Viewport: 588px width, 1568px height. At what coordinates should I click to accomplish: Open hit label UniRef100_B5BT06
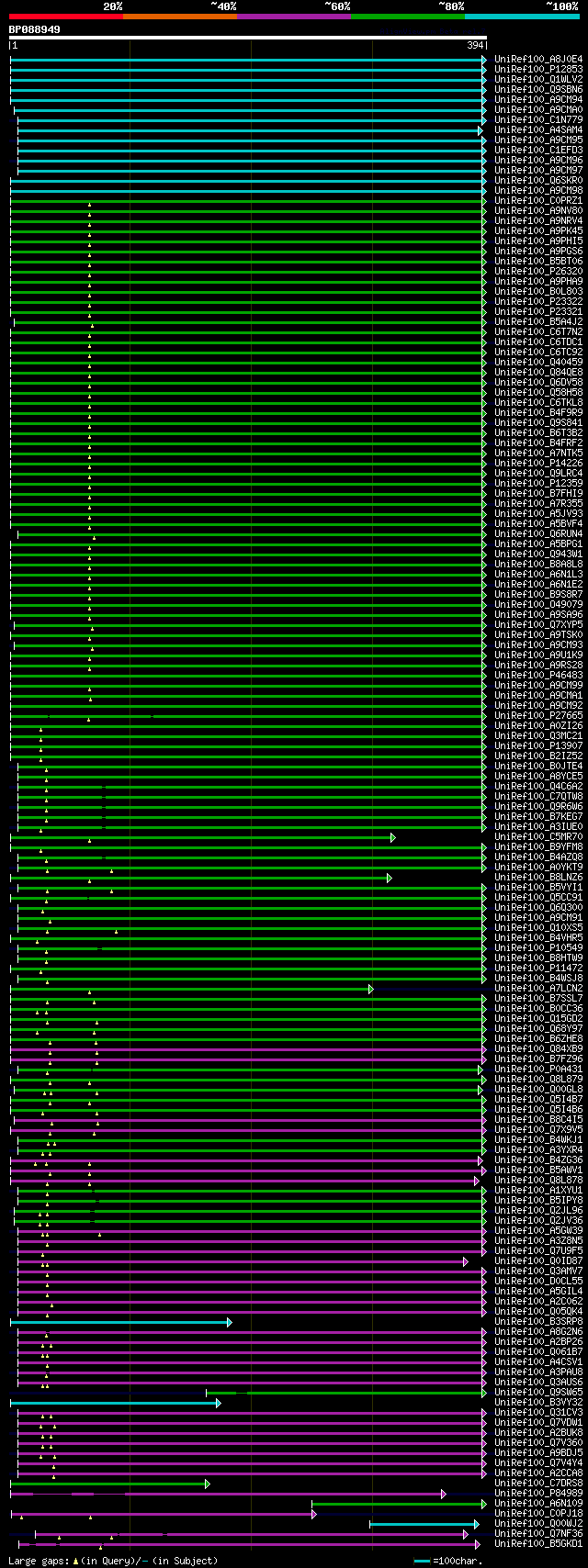click(538, 261)
